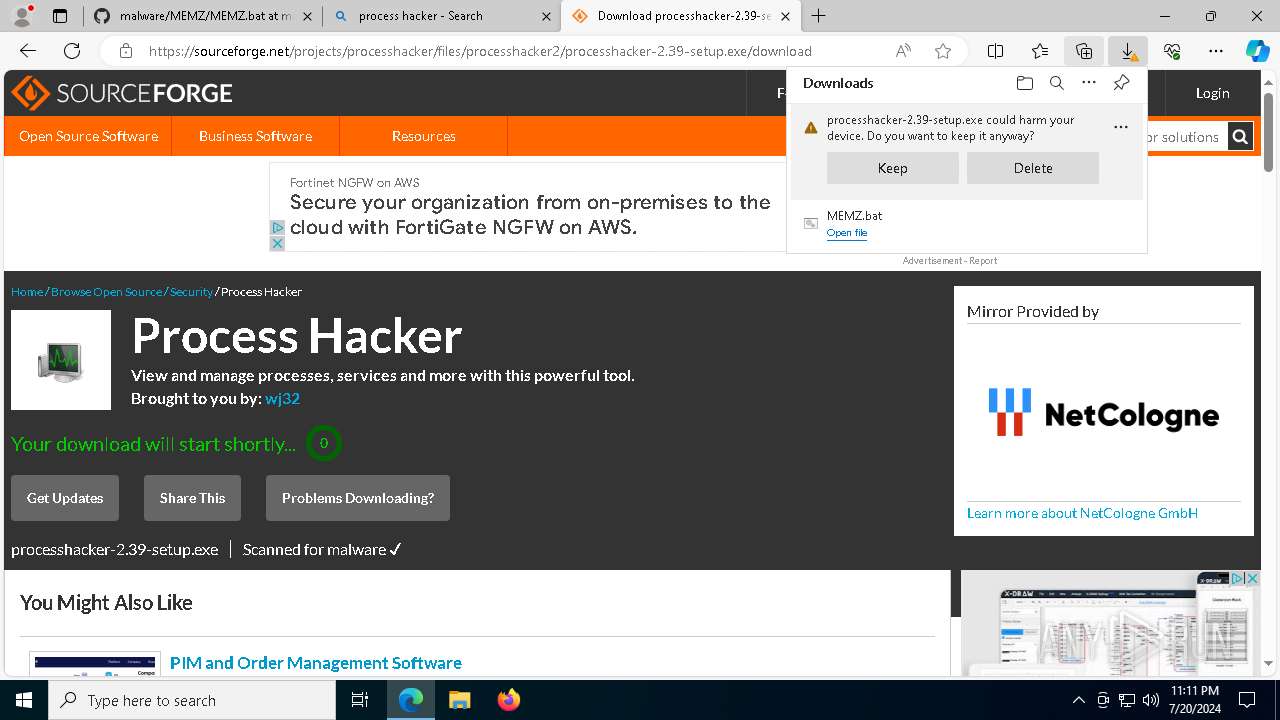Open the Business Software menu
The width and height of the screenshot is (1280, 720).
click(255, 136)
